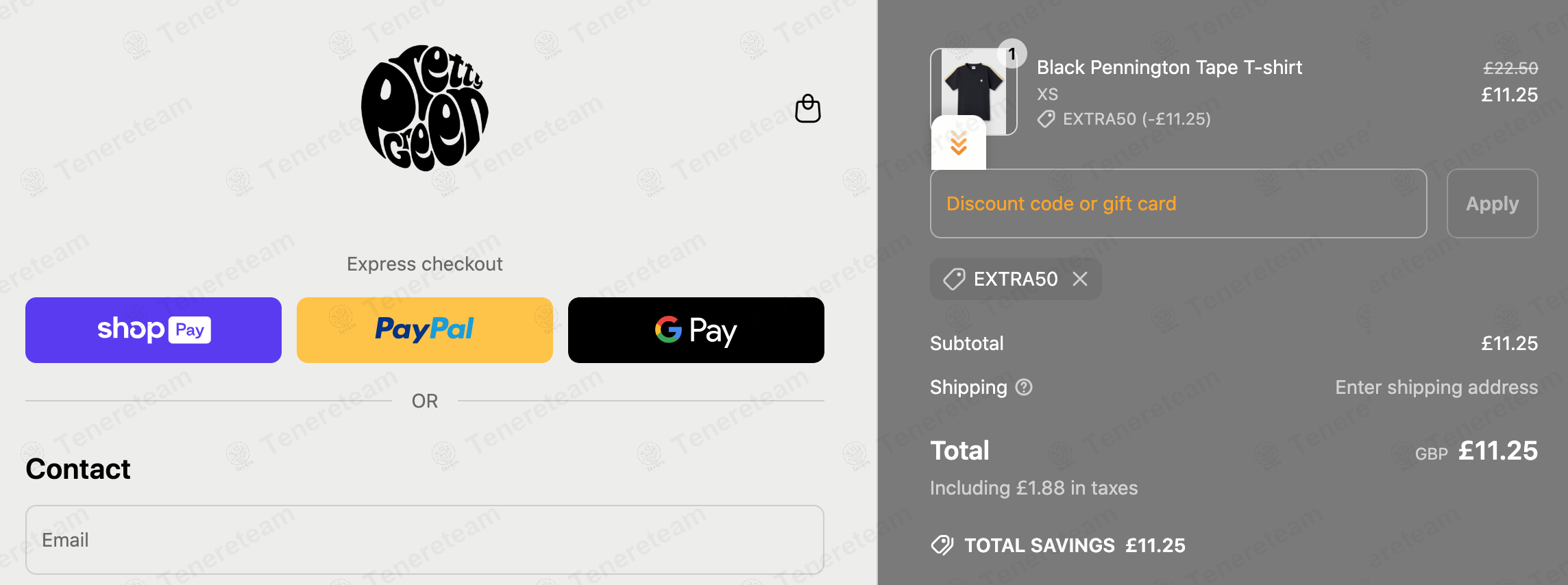Click the tag icon in the EXTRA50 chip
1568x585 pixels.
(x=954, y=279)
